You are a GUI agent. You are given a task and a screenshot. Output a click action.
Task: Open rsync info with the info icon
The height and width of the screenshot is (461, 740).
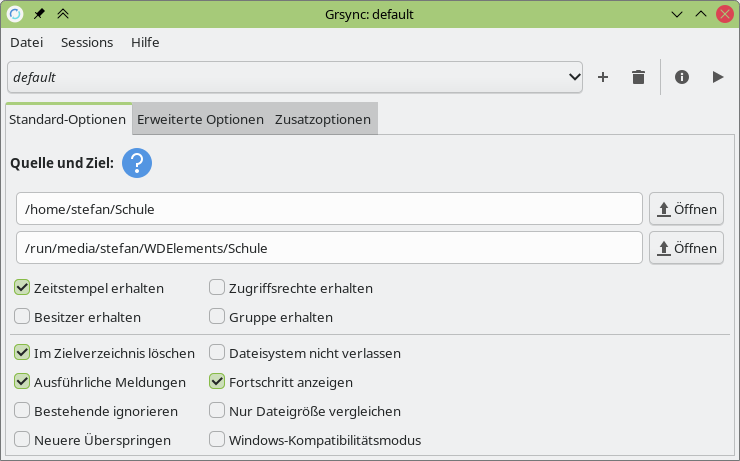pyautogui.click(x=681, y=77)
